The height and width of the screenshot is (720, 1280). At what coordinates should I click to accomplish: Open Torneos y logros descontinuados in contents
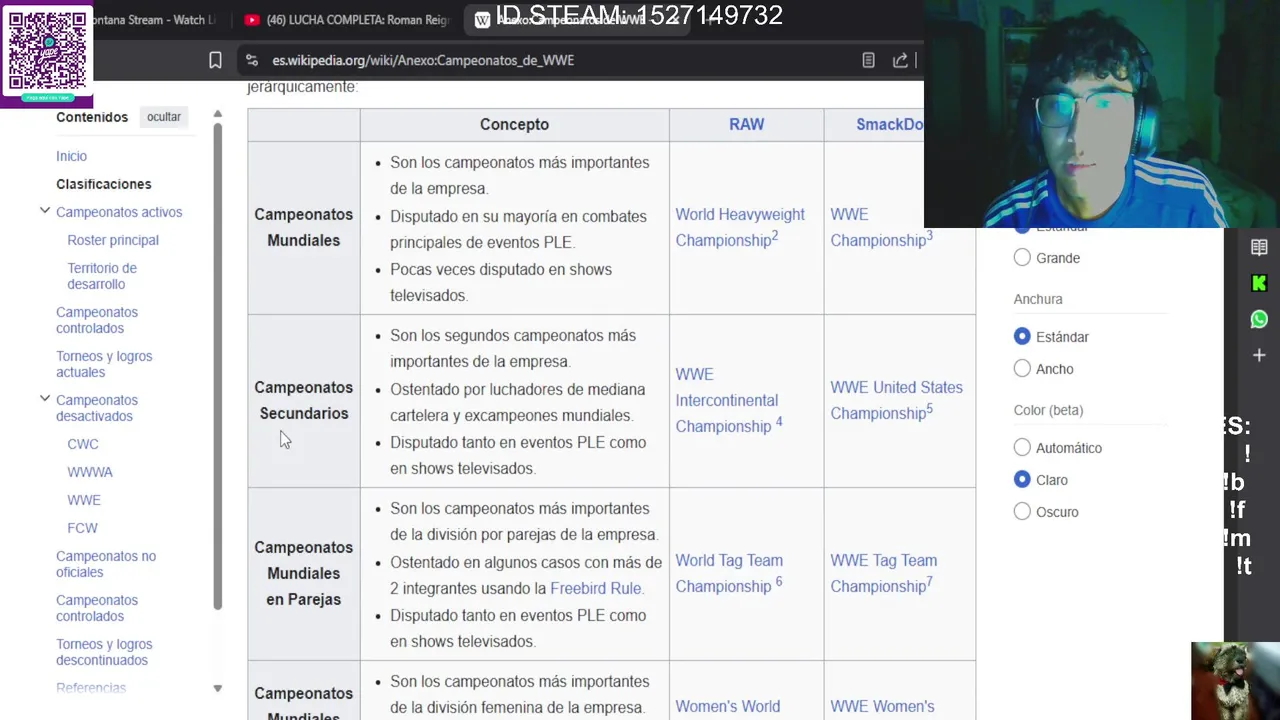pyautogui.click(x=104, y=652)
